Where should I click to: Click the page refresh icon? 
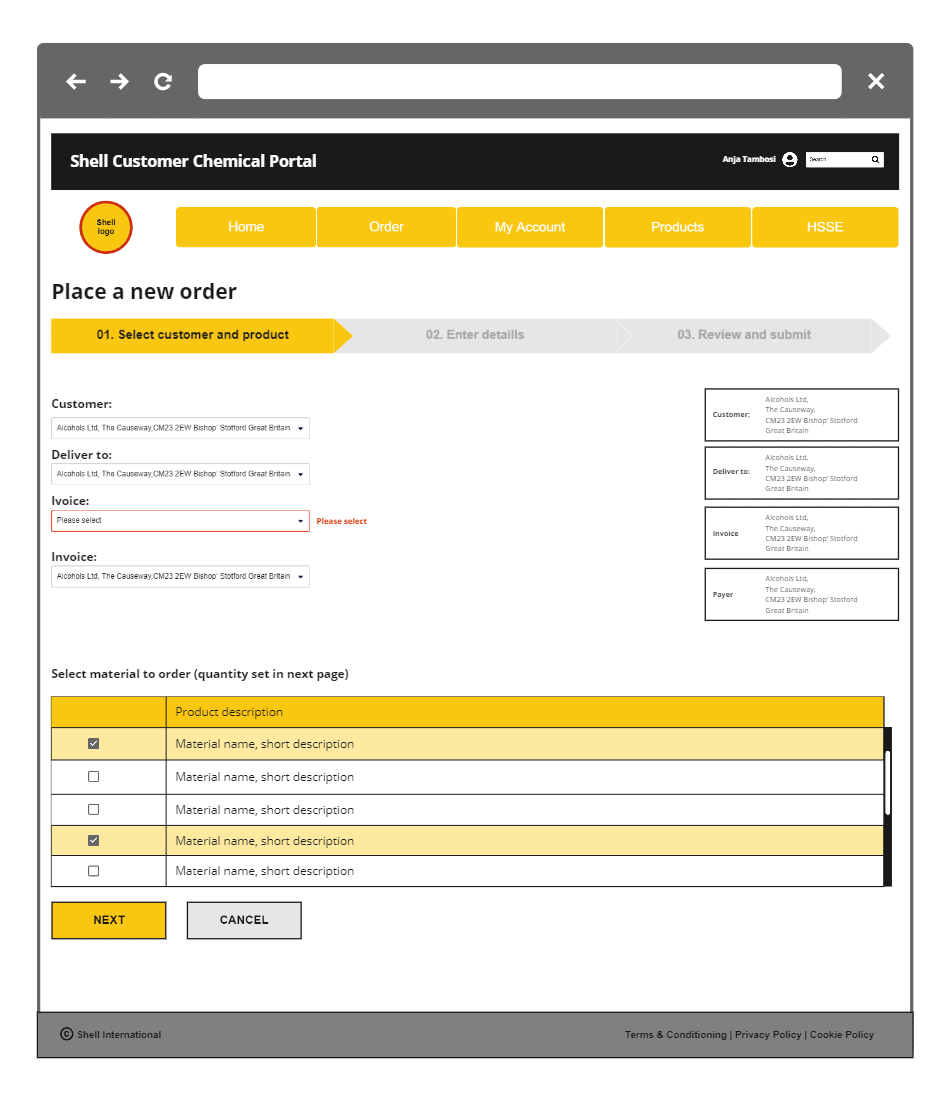tap(162, 81)
